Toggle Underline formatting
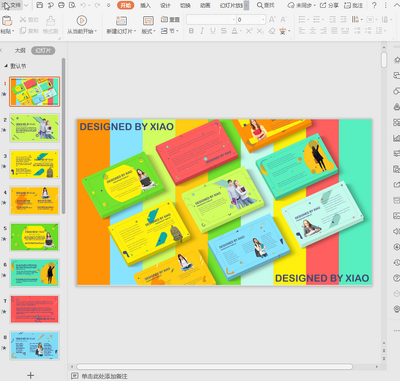 (213, 31)
